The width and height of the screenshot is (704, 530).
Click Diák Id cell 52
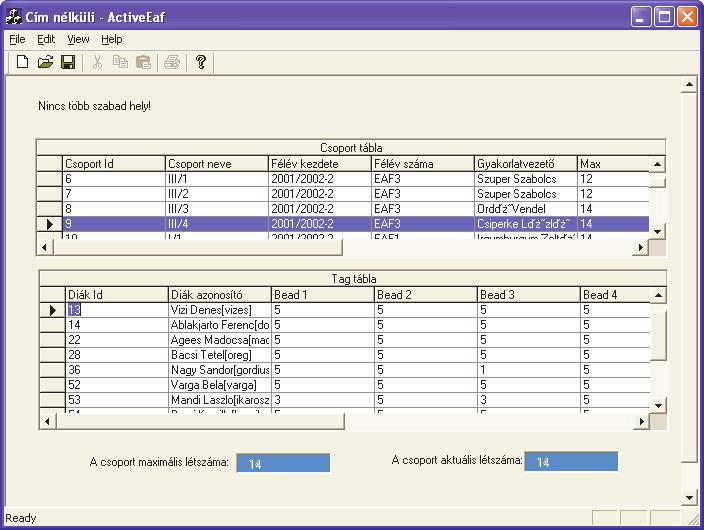(117, 385)
